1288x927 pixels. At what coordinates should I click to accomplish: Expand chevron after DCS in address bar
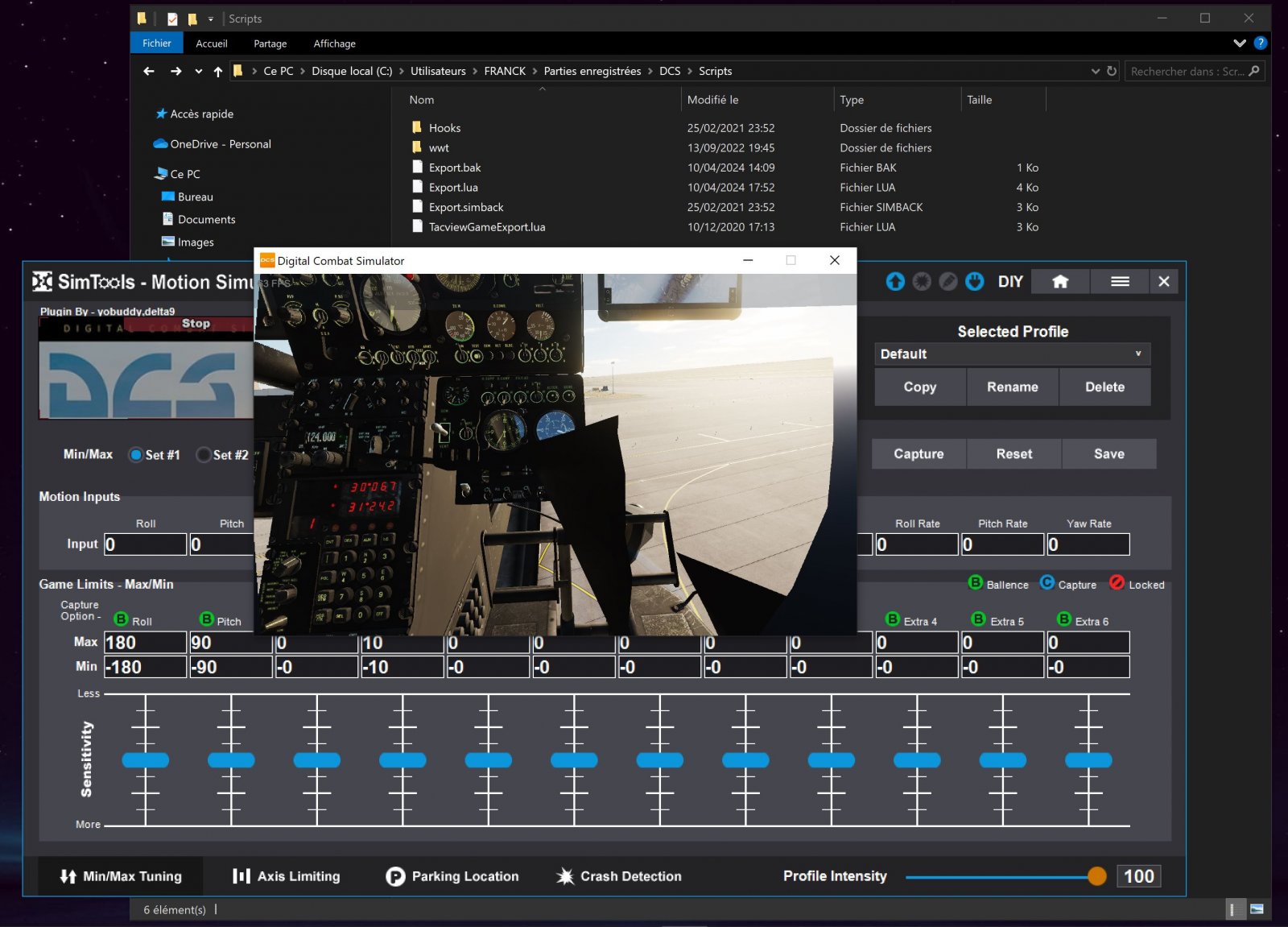[x=689, y=71]
